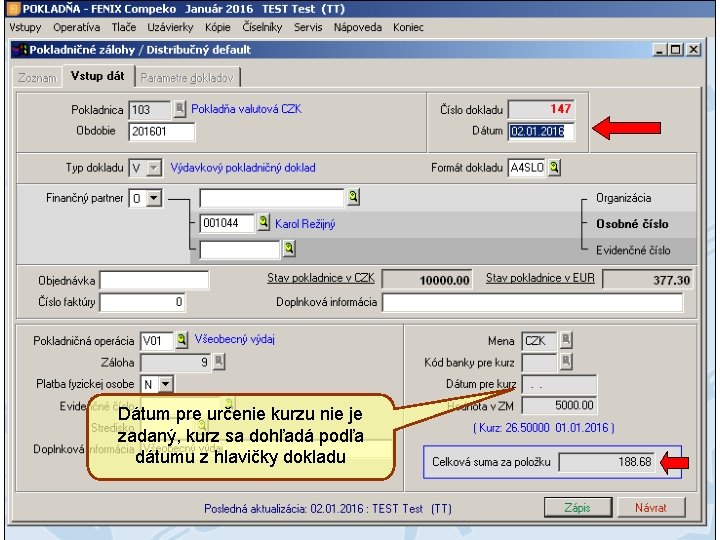Open the Operatíva menu
This screenshot has height=540, width=720.
pos(77,27)
